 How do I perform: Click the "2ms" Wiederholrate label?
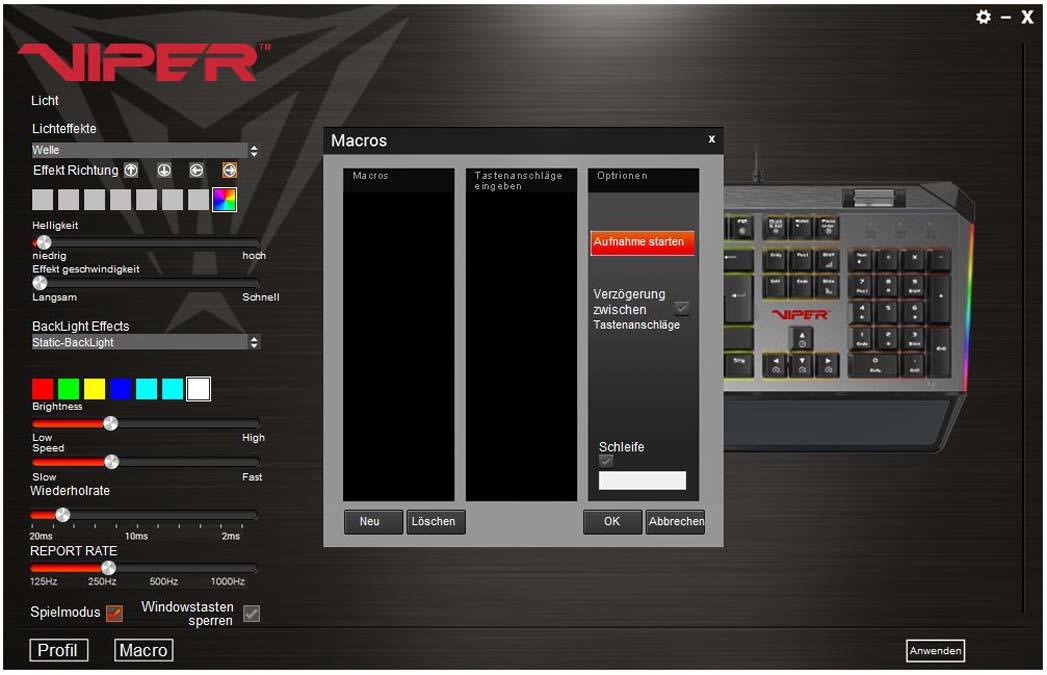coord(231,537)
